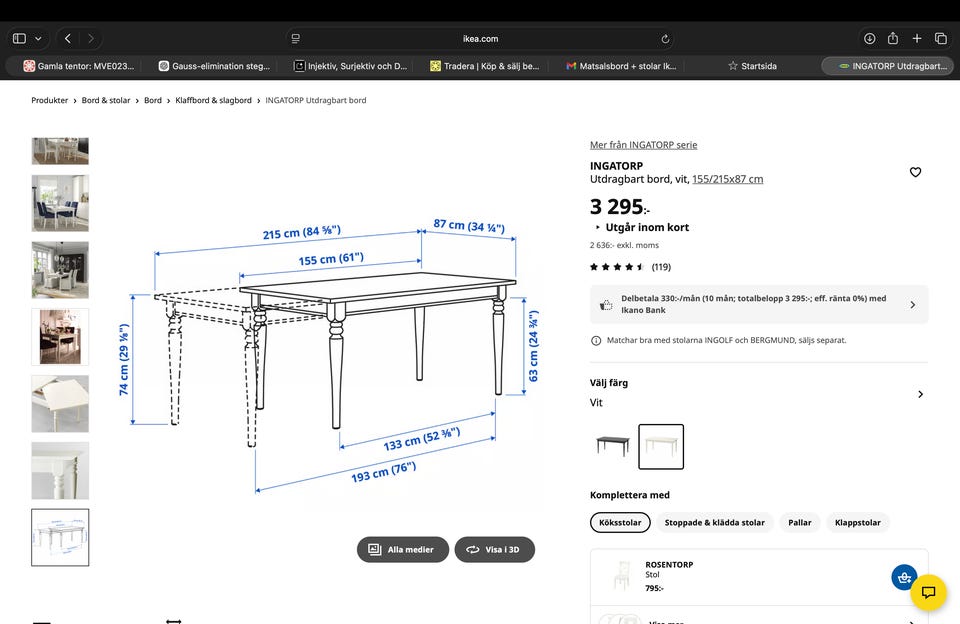Click the Safari share icon
The height and width of the screenshot is (624, 960).
pos(893,38)
